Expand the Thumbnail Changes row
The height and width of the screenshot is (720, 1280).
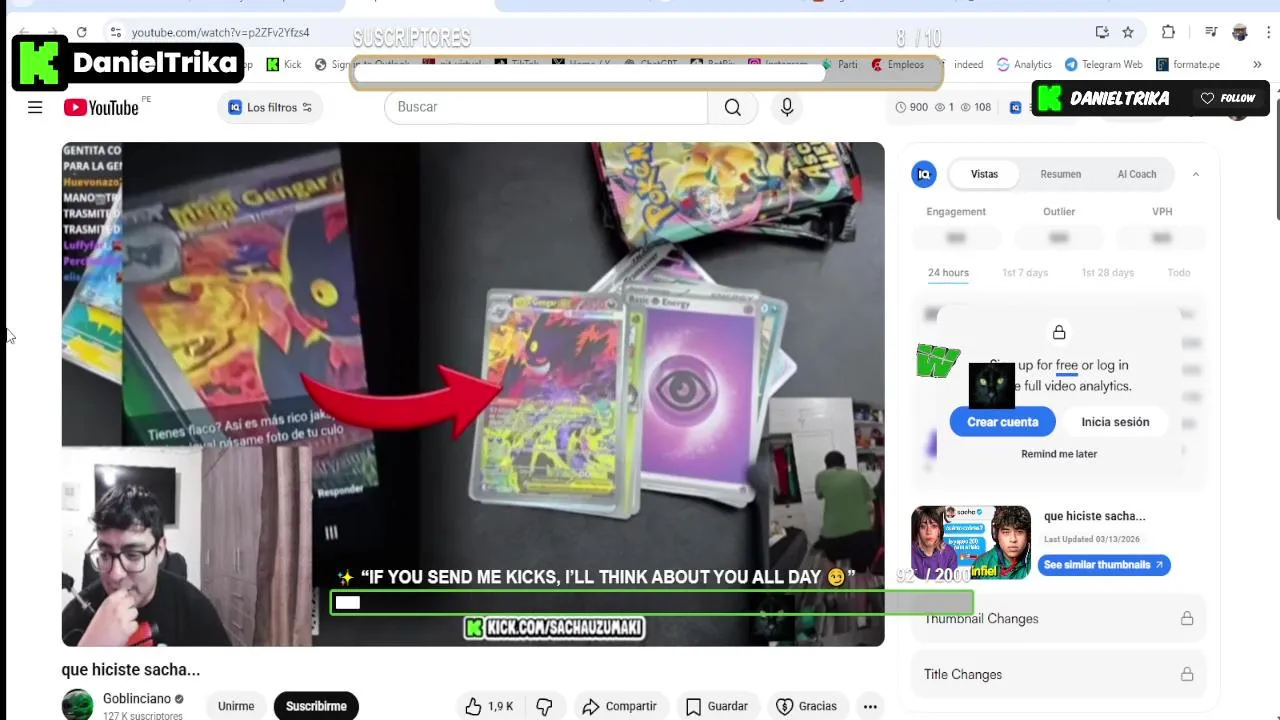(x=1059, y=619)
